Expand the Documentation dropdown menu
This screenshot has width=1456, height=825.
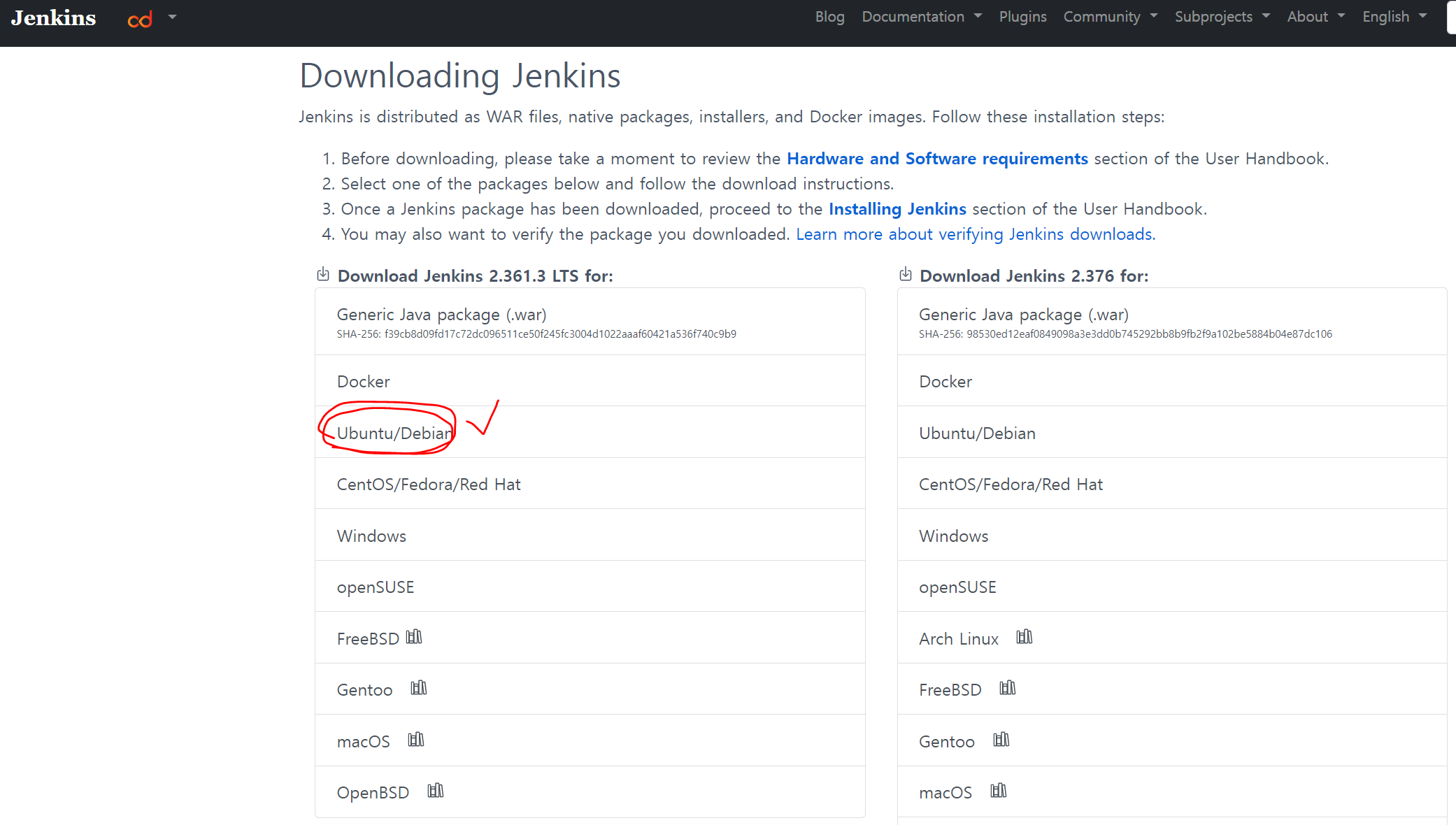tap(921, 17)
